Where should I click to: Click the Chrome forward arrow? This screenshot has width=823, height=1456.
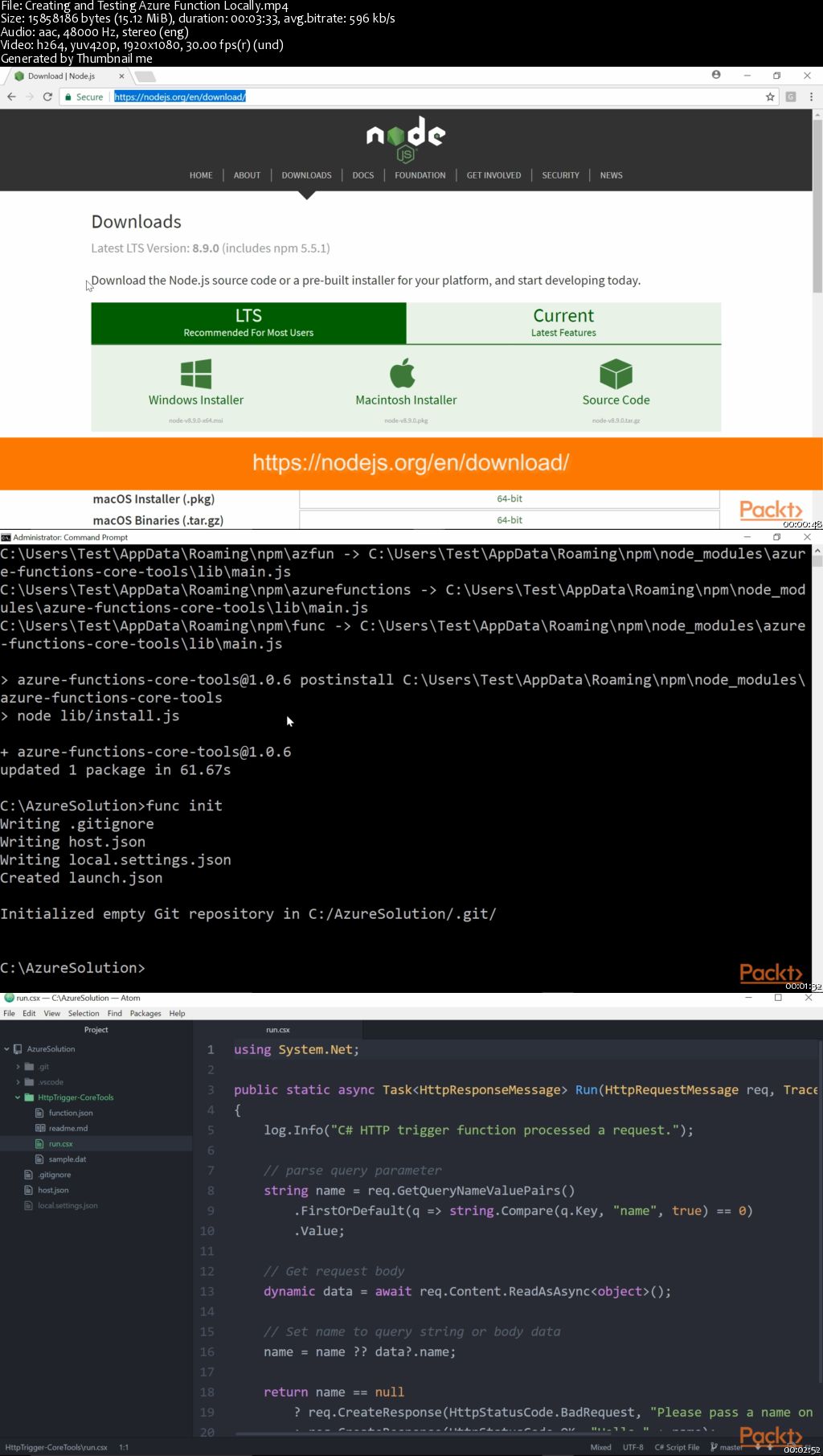pyautogui.click(x=30, y=96)
